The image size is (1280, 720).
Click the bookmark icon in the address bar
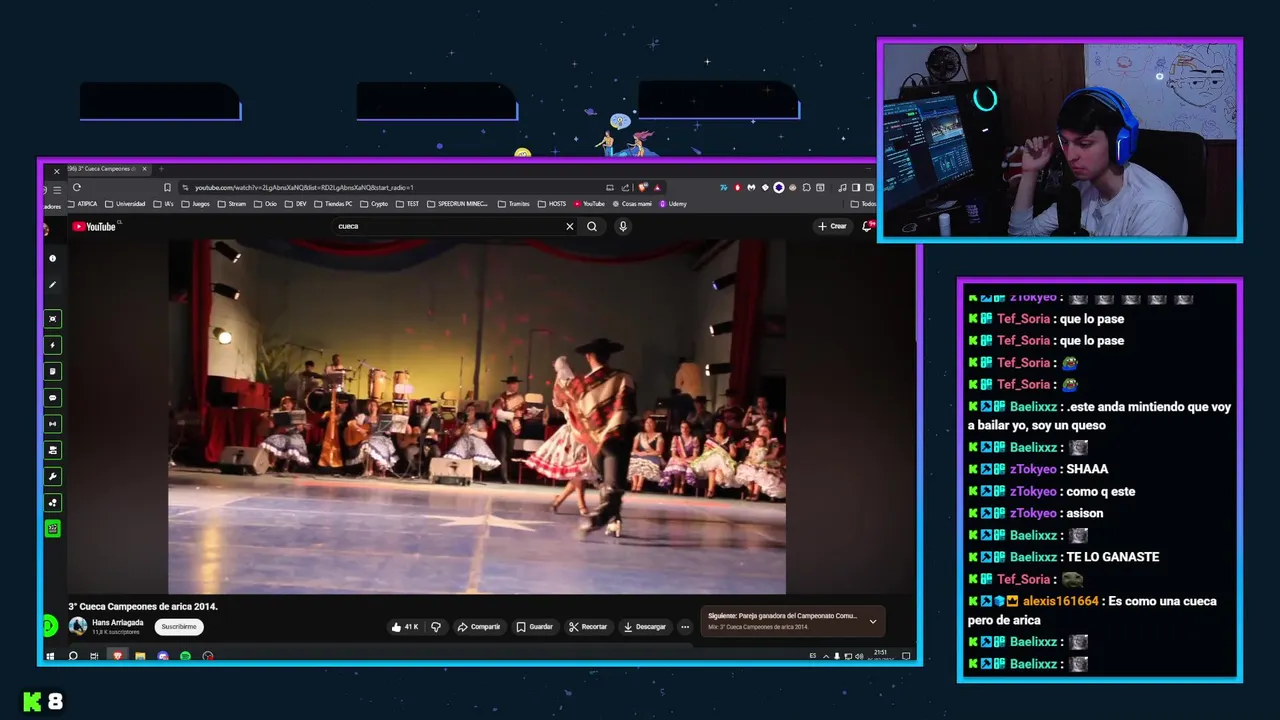(167, 187)
